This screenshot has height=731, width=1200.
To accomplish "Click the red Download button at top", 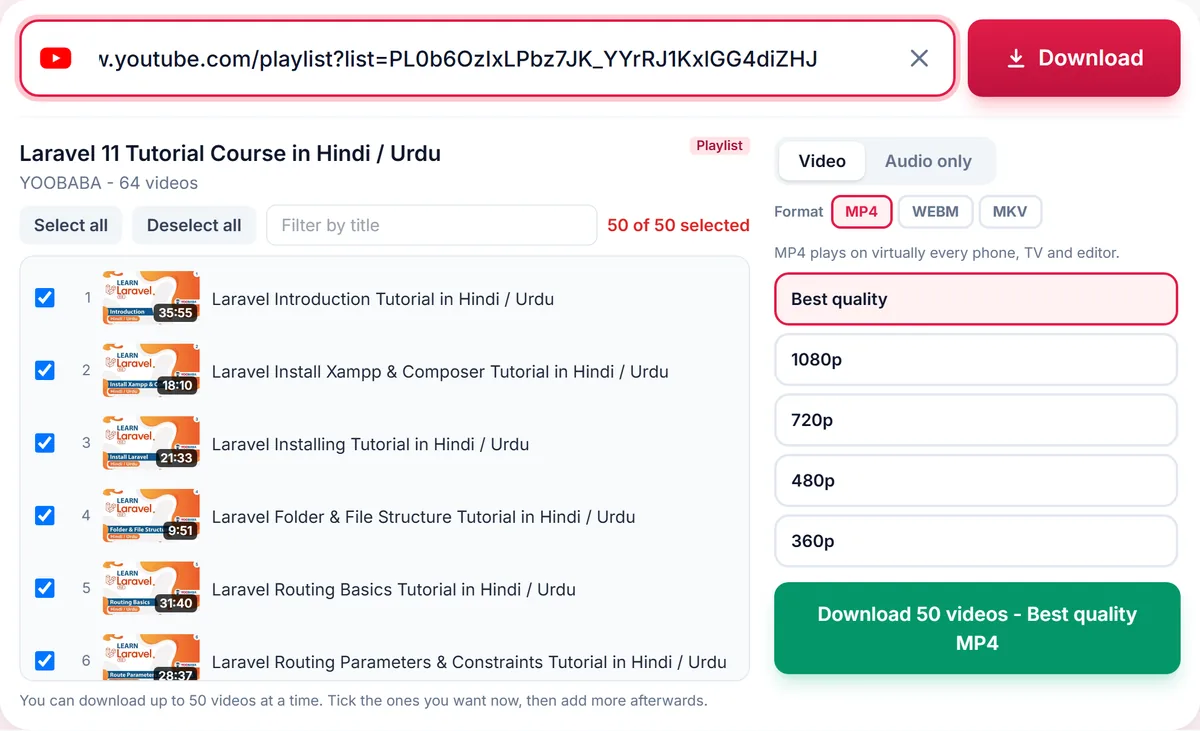I will [1074, 58].
